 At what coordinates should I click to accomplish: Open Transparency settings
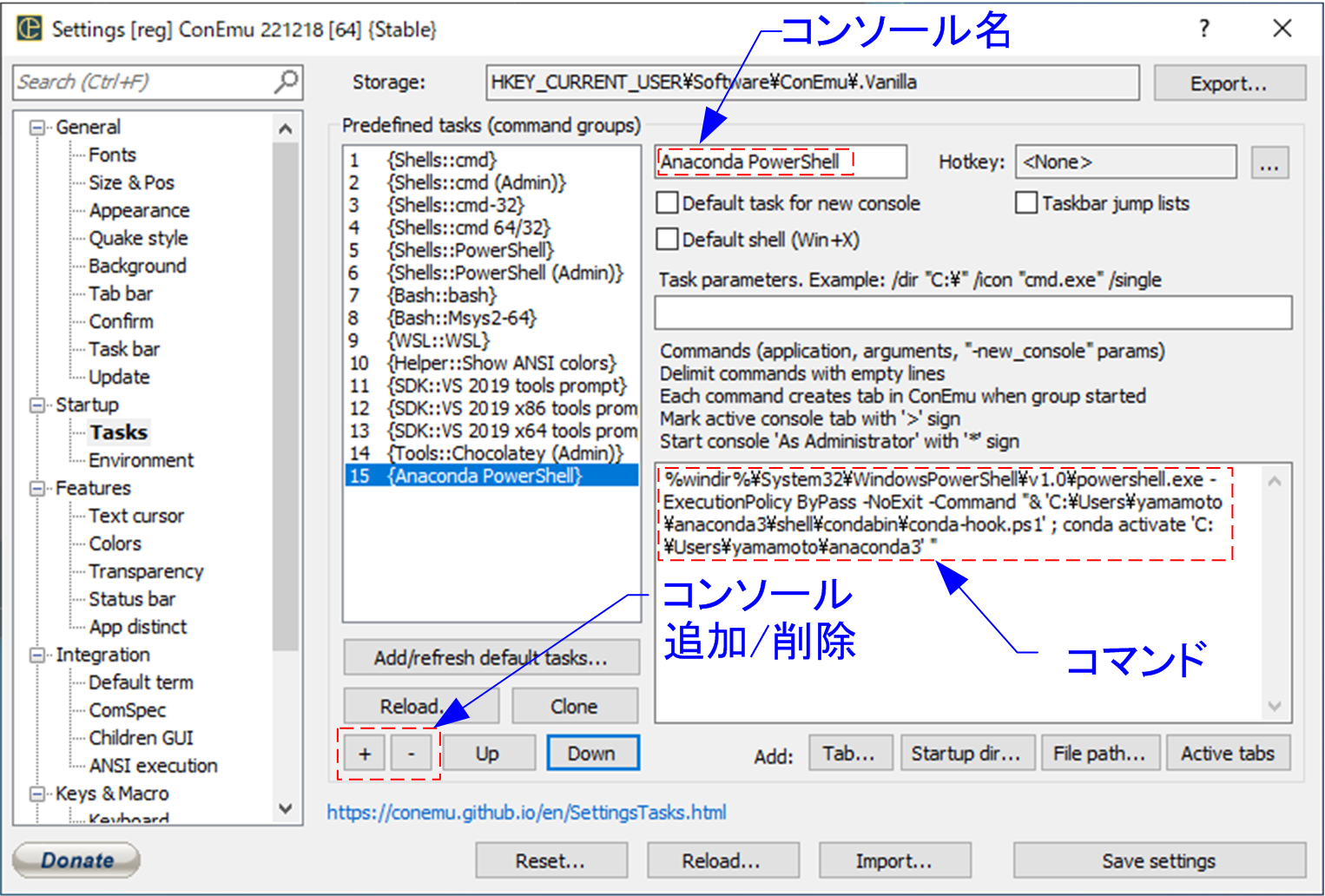tap(146, 571)
